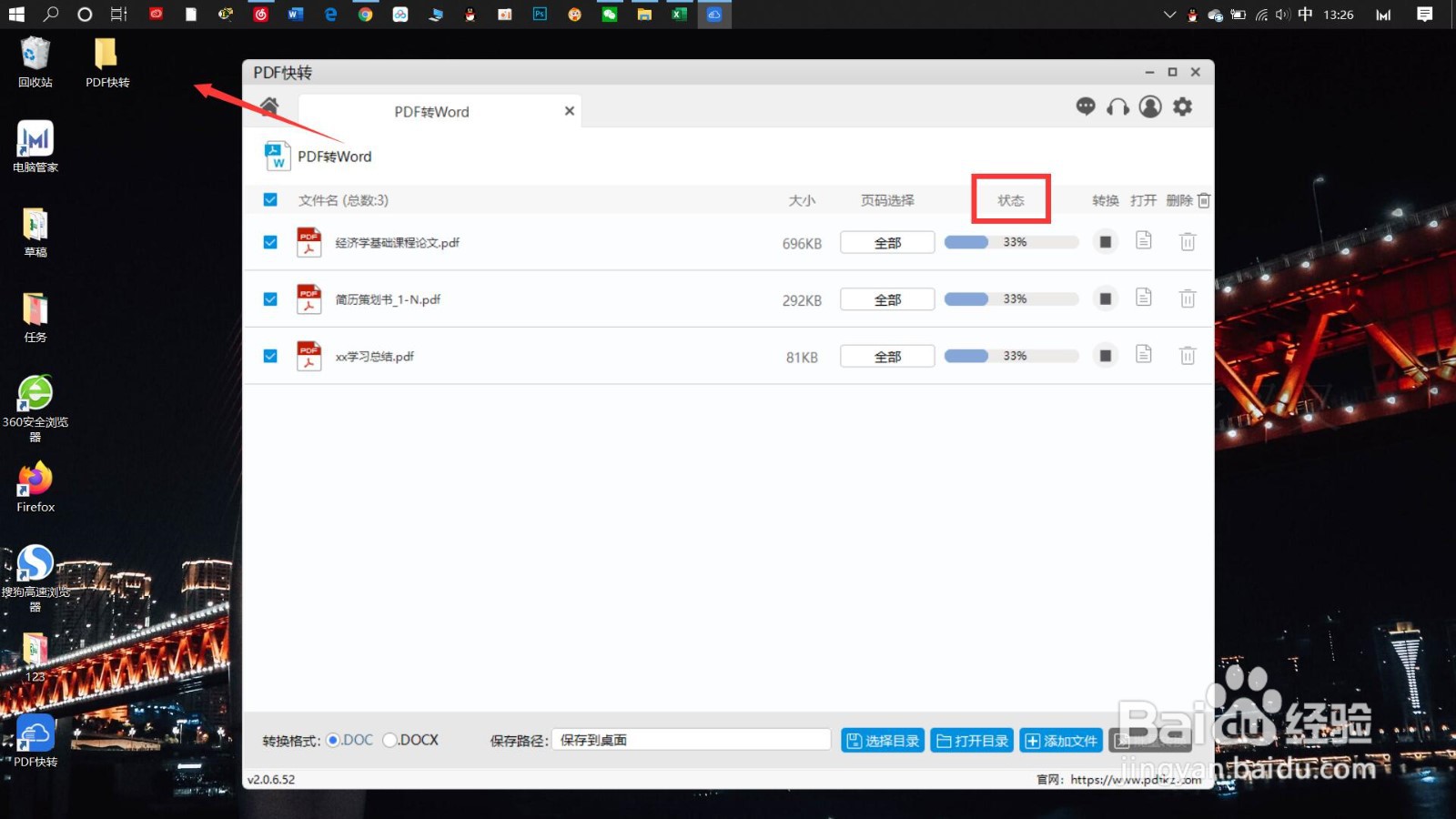Launch PDF快转 from the taskbar
1456x819 pixels.
[714, 14]
